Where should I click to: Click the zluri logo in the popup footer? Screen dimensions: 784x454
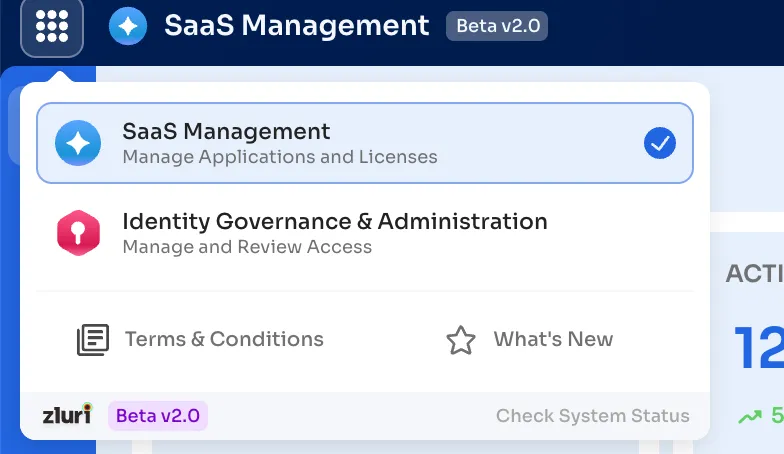[x=68, y=414]
